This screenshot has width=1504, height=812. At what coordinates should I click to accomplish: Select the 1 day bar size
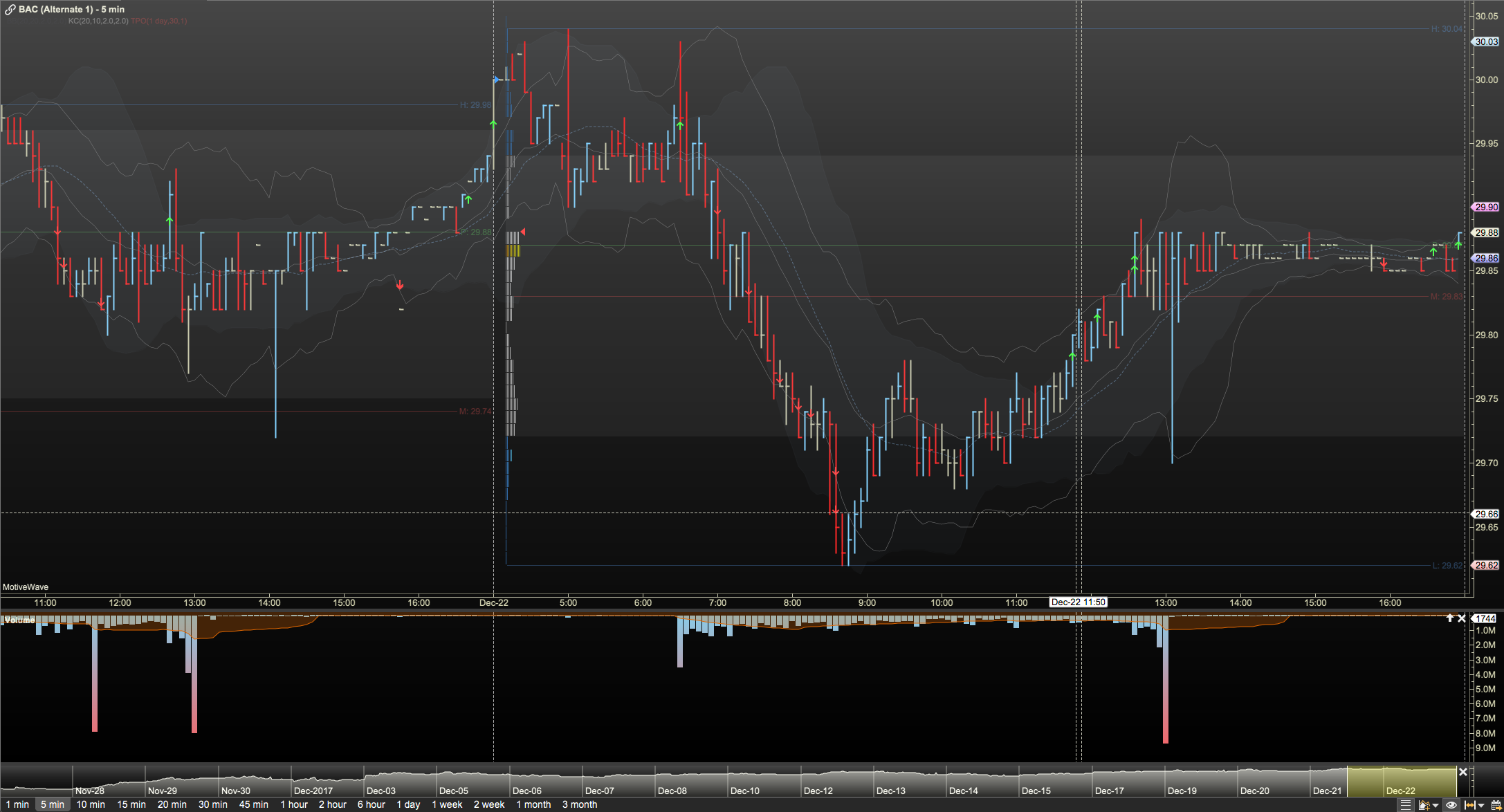(x=408, y=804)
